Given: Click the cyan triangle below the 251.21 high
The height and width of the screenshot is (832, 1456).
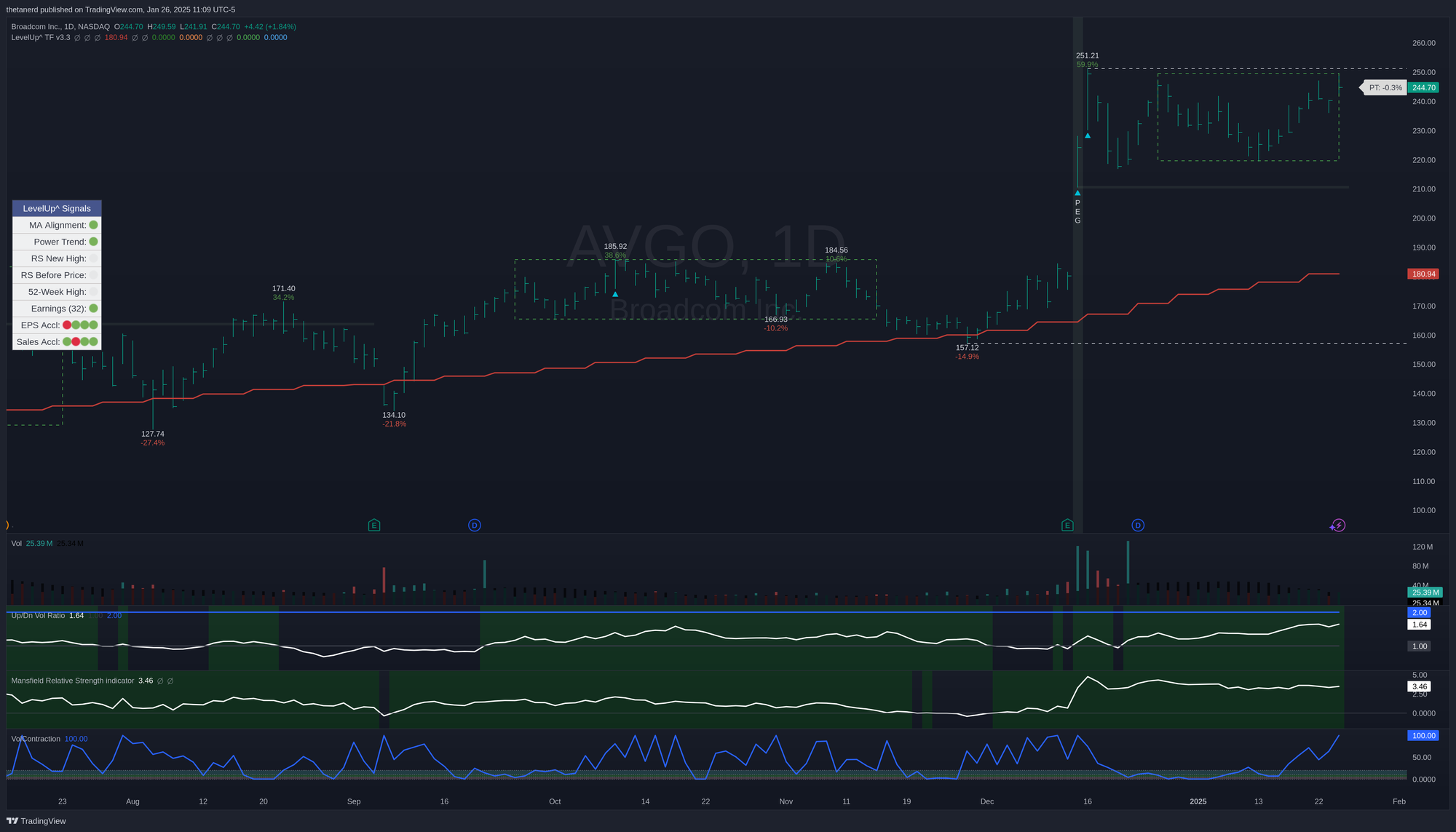Looking at the screenshot, I should coord(1088,135).
